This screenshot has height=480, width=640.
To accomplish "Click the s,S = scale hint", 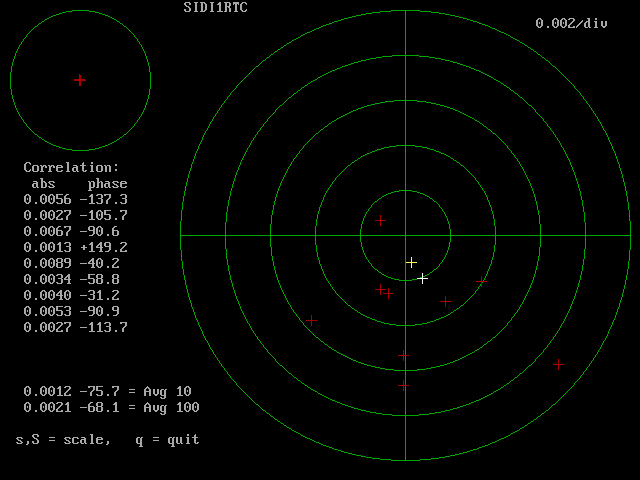I will (x=63, y=440).
